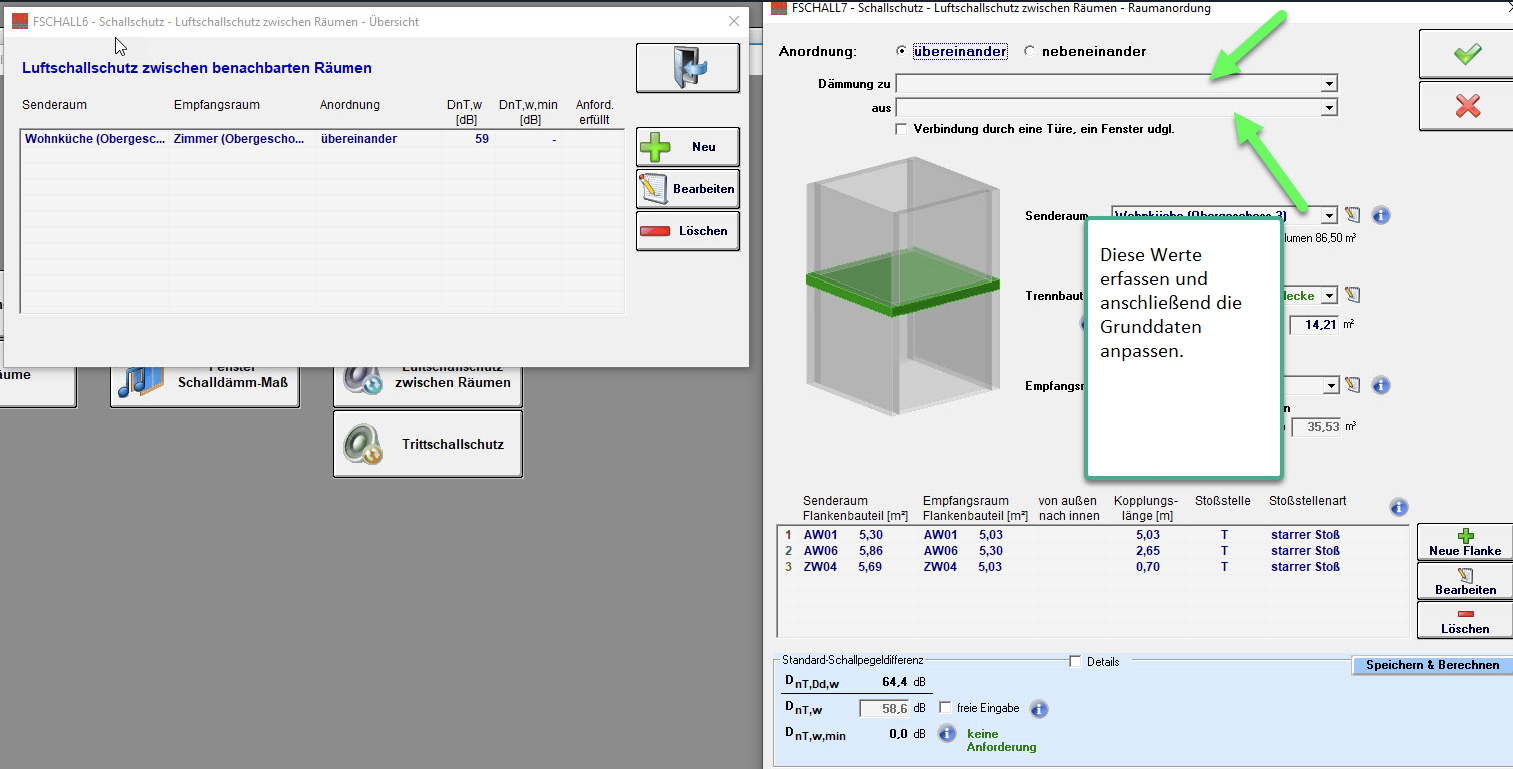Viewport: 1513px width, 769px height.
Task: Select the nebeneinander radio option
Action: [1030, 52]
